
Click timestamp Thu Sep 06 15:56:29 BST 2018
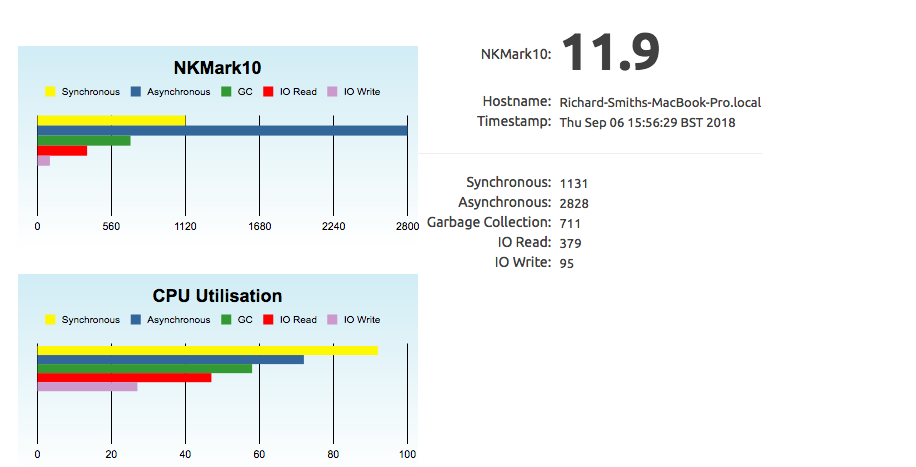[647, 123]
